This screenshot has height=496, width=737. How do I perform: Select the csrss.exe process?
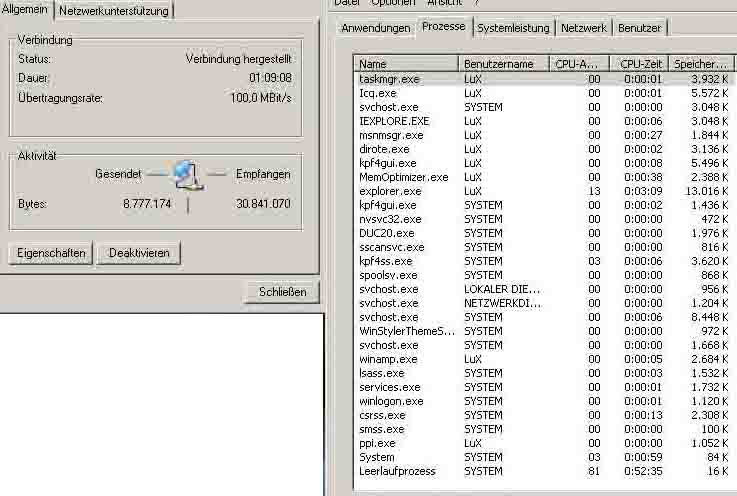(x=543, y=415)
